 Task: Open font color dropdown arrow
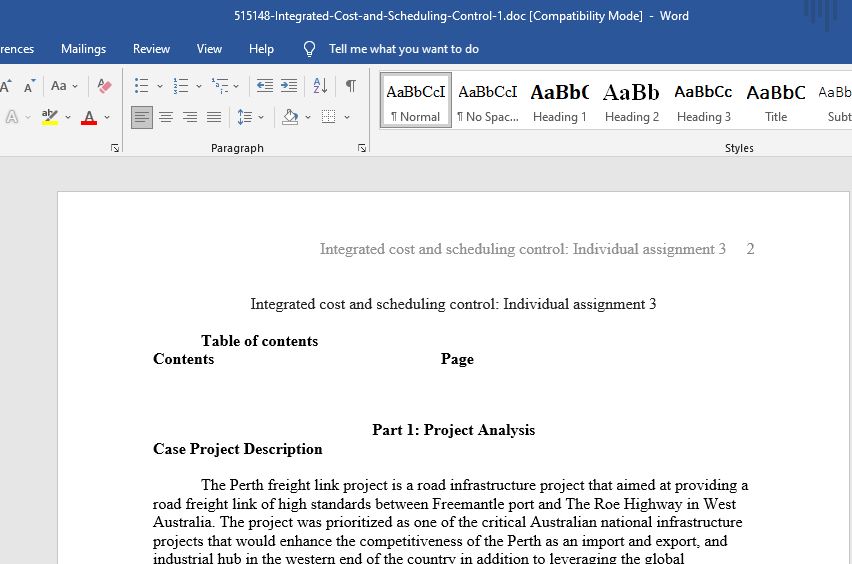point(107,117)
